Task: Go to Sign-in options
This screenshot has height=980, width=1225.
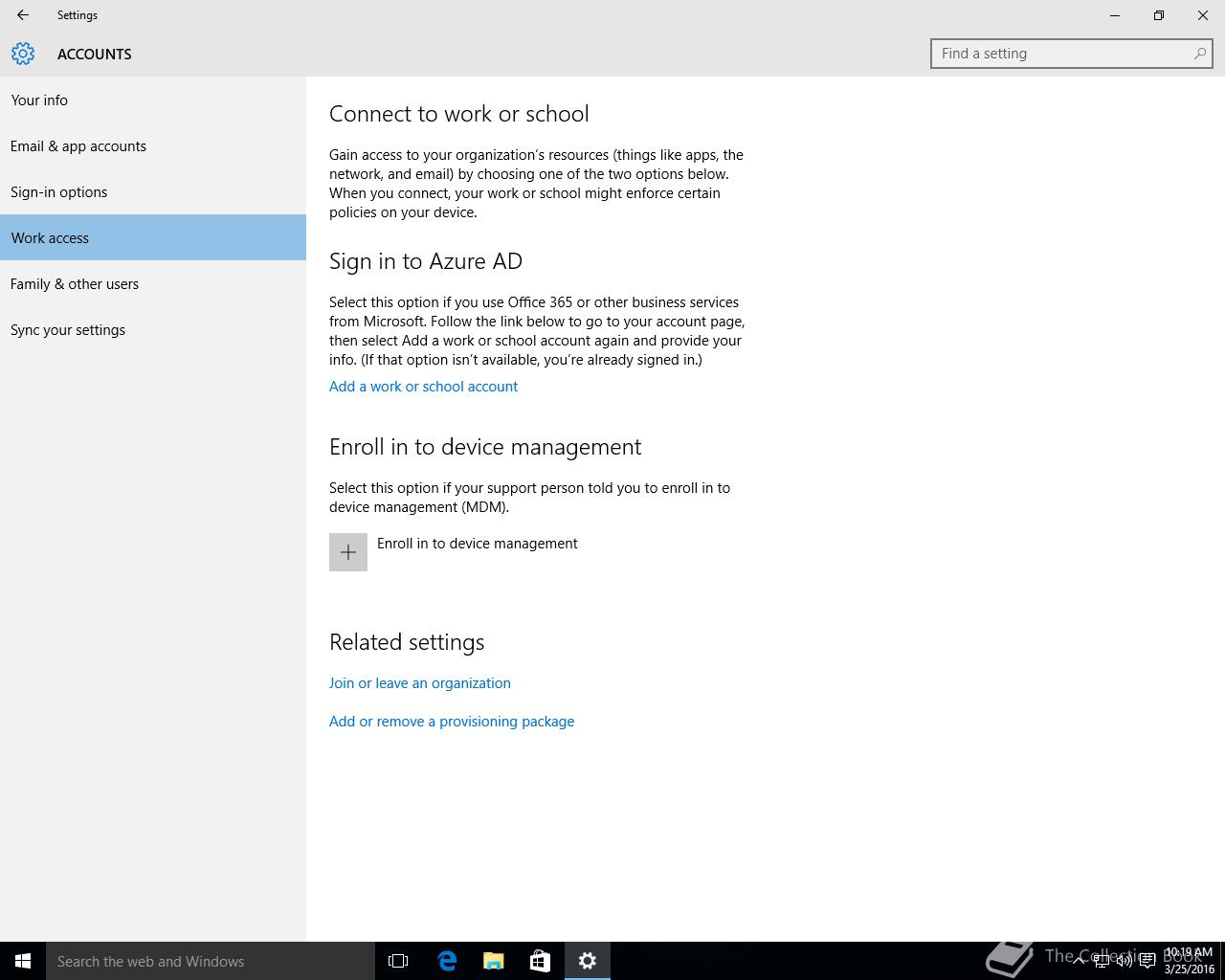Action: [x=153, y=191]
